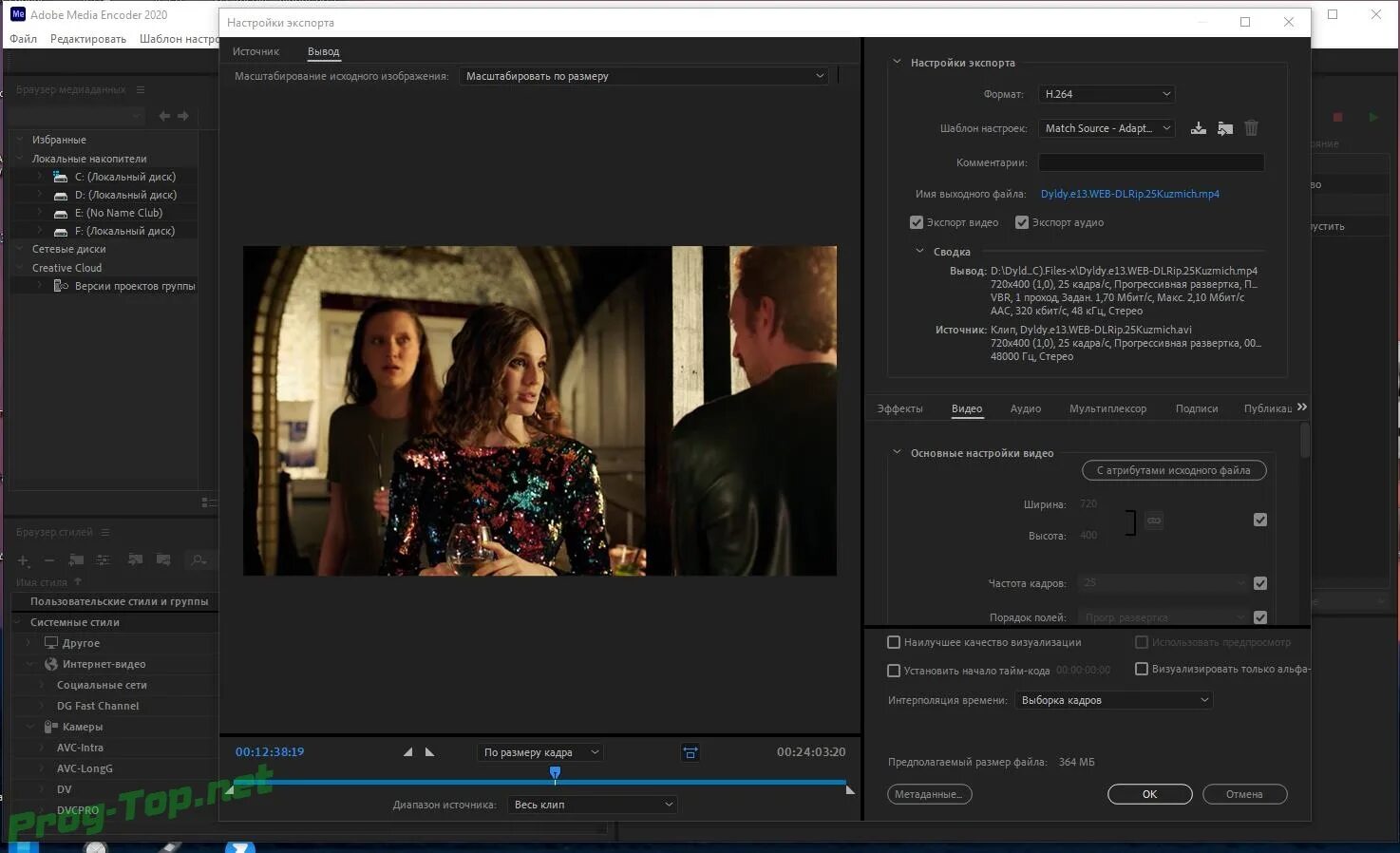Enable Визуализировать только альфа checkbox
This screenshot has width=1400, height=853.
tap(1142, 669)
